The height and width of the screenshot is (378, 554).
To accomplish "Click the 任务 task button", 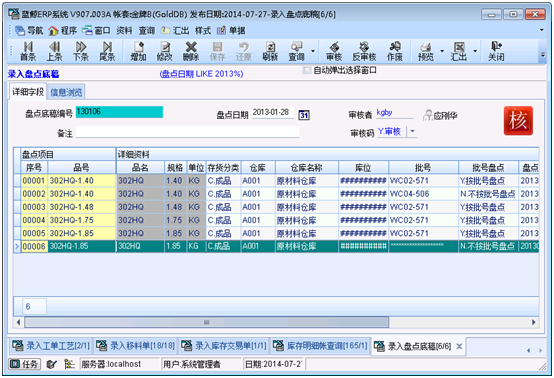I will click(24, 364).
